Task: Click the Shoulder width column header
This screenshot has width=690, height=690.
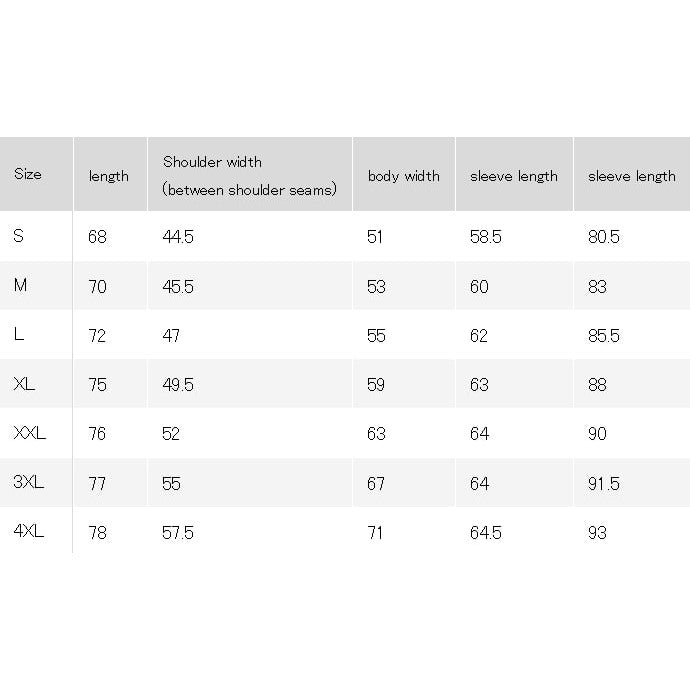Action: tap(250, 176)
